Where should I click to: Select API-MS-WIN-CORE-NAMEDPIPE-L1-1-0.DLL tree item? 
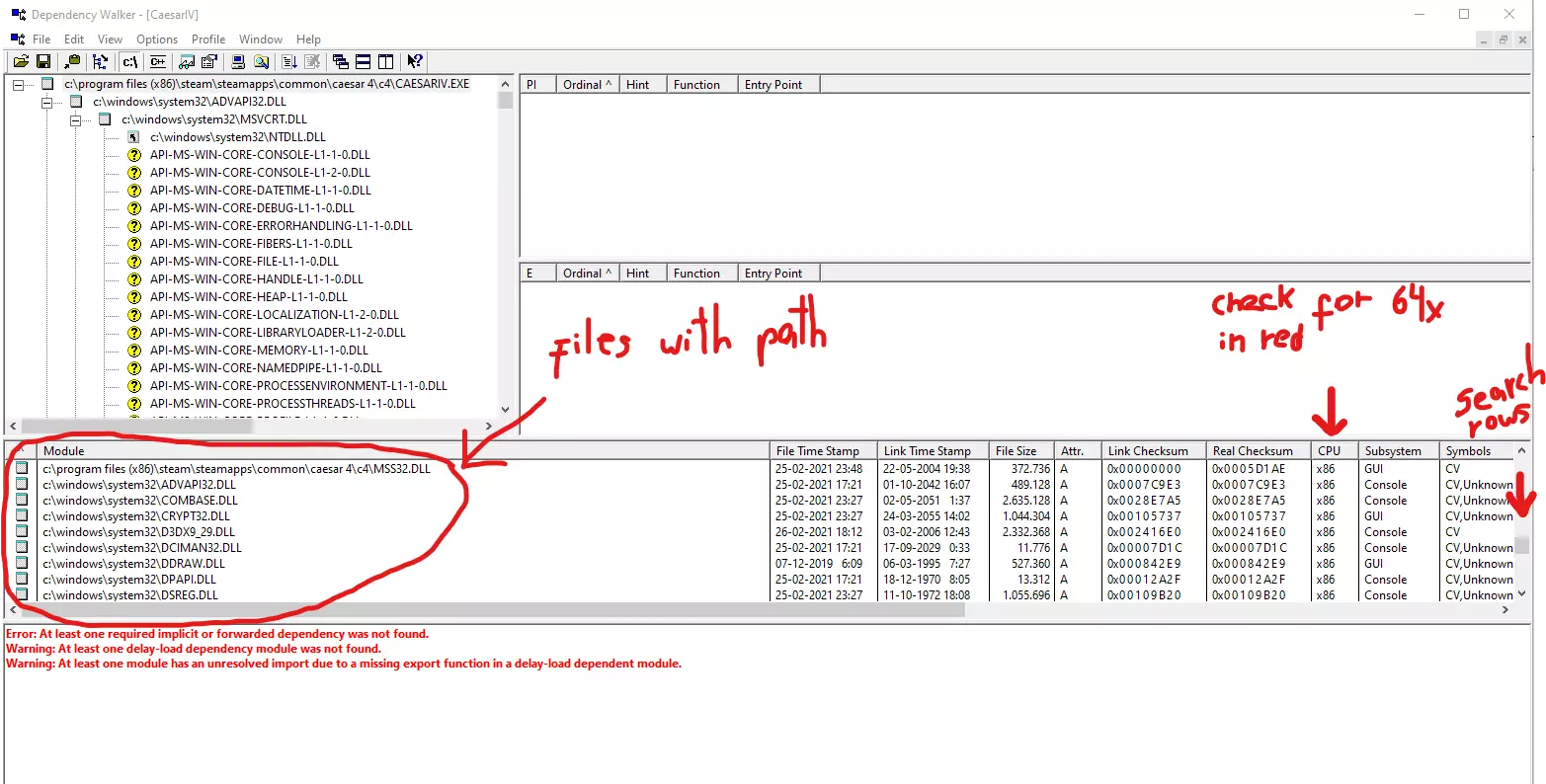pos(266,368)
